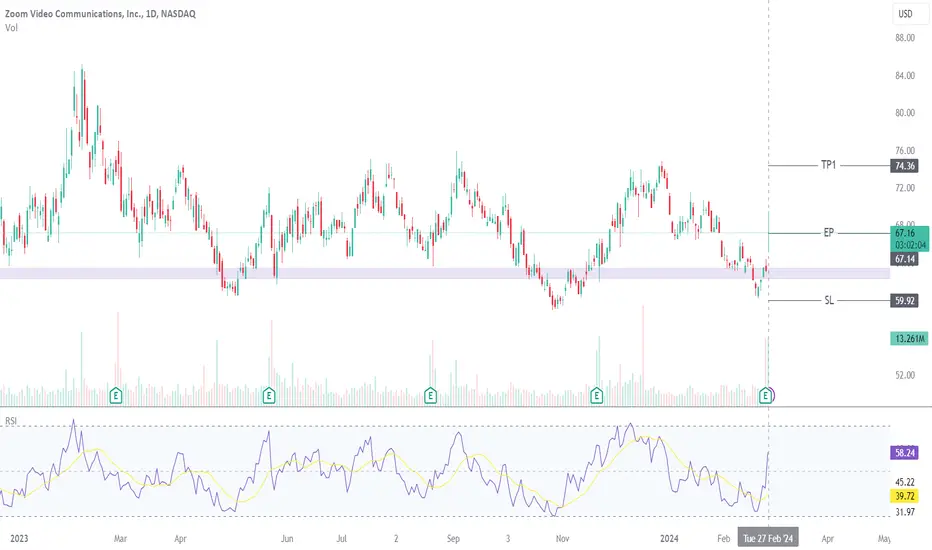
Task: Click the Tue 27 Feb '24 date tag
Action: (x=768, y=539)
